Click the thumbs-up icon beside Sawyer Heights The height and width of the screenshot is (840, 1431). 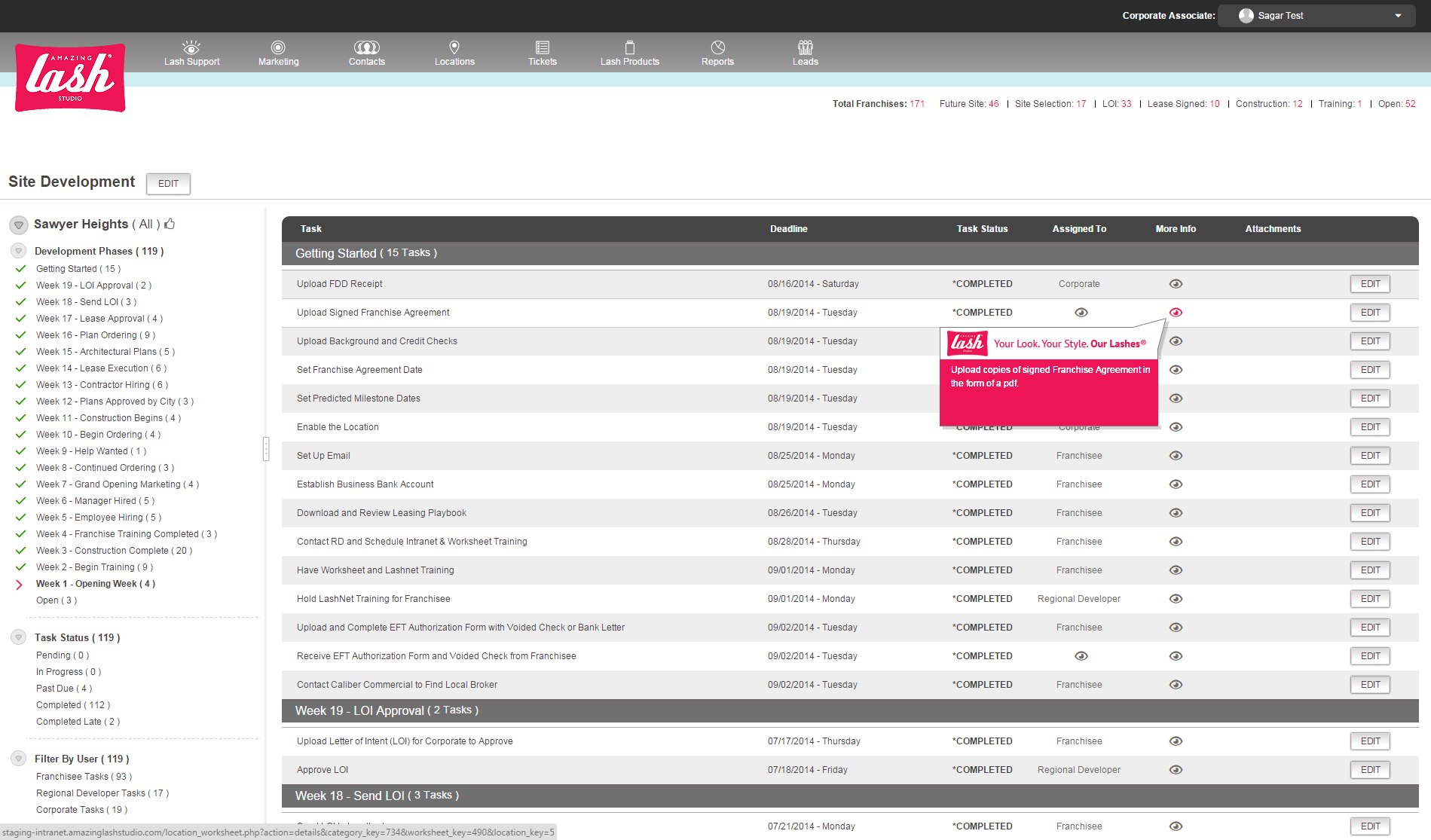pos(170,224)
